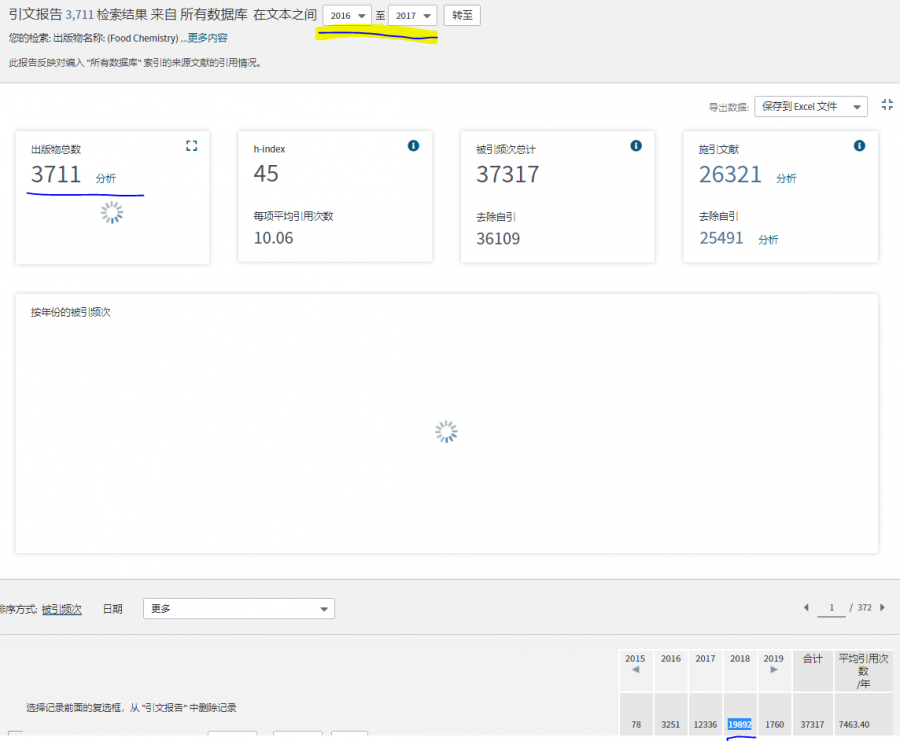Show earlier years with the 2015 arrow
Screen dimensions: 900x741
pos(635,670)
